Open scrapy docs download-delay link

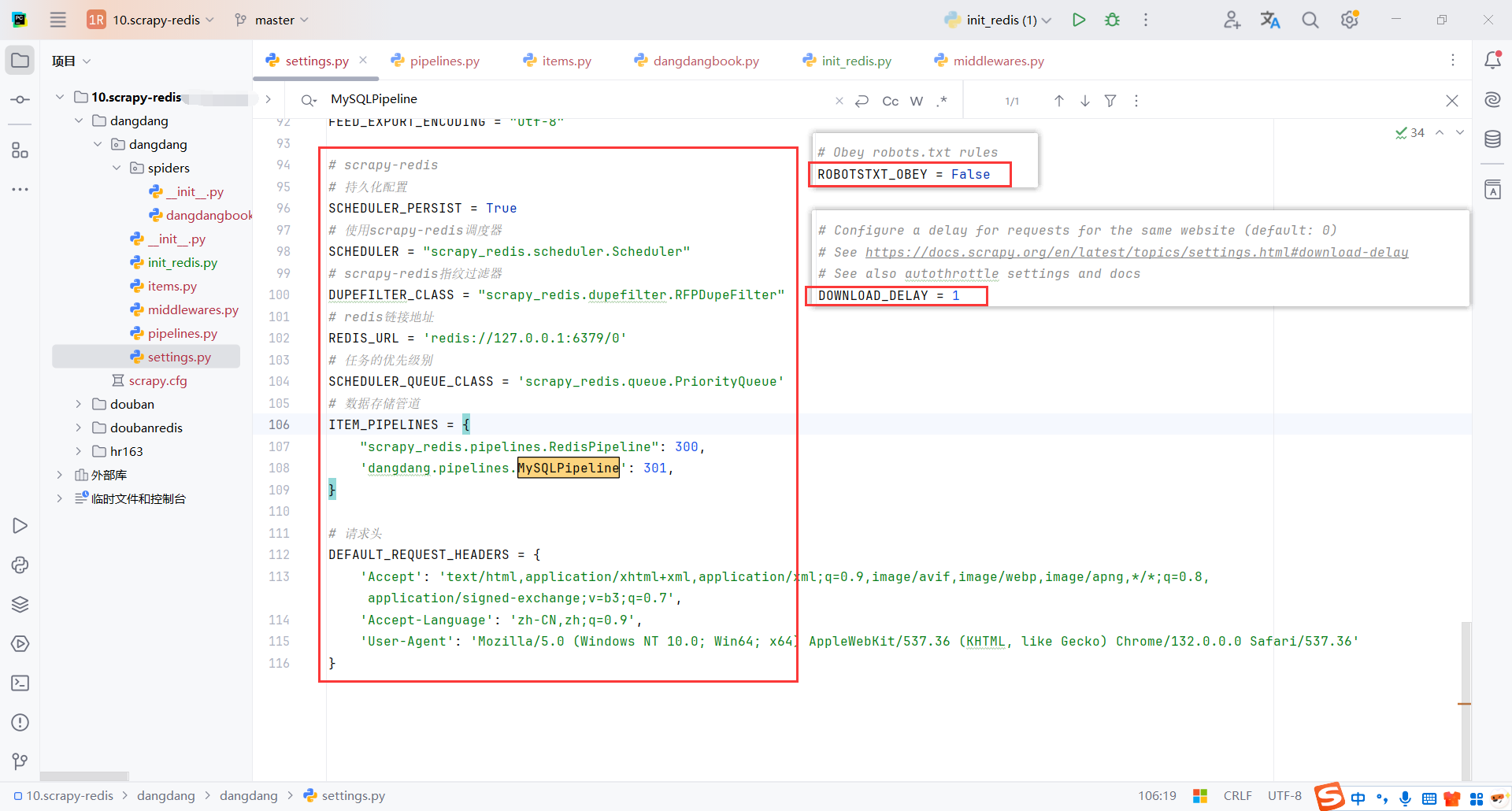click(x=1136, y=252)
